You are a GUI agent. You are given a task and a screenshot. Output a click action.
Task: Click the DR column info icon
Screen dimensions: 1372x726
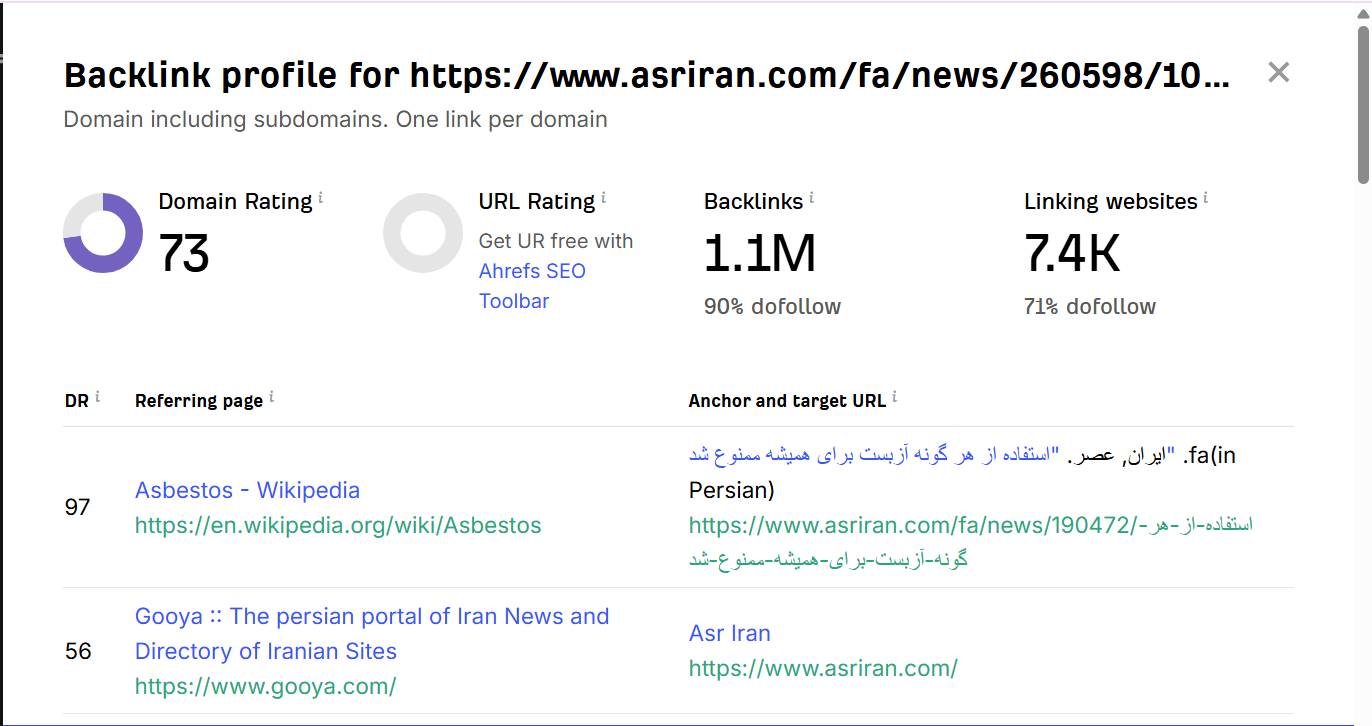[98, 398]
